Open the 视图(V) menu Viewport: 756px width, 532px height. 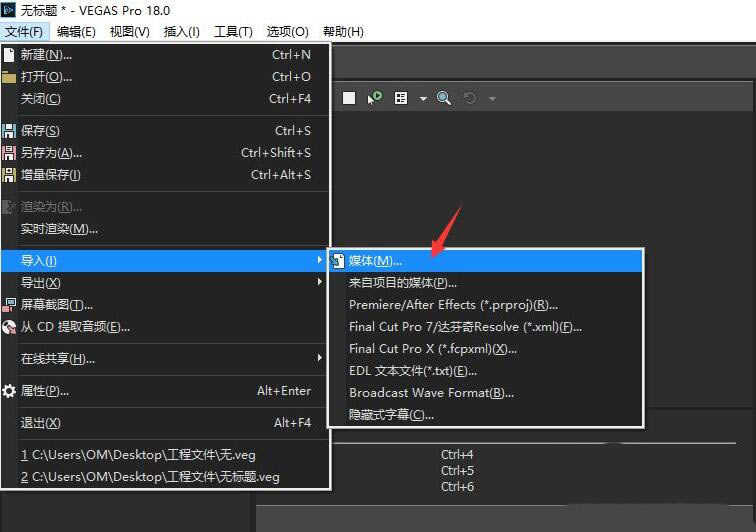tap(130, 32)
